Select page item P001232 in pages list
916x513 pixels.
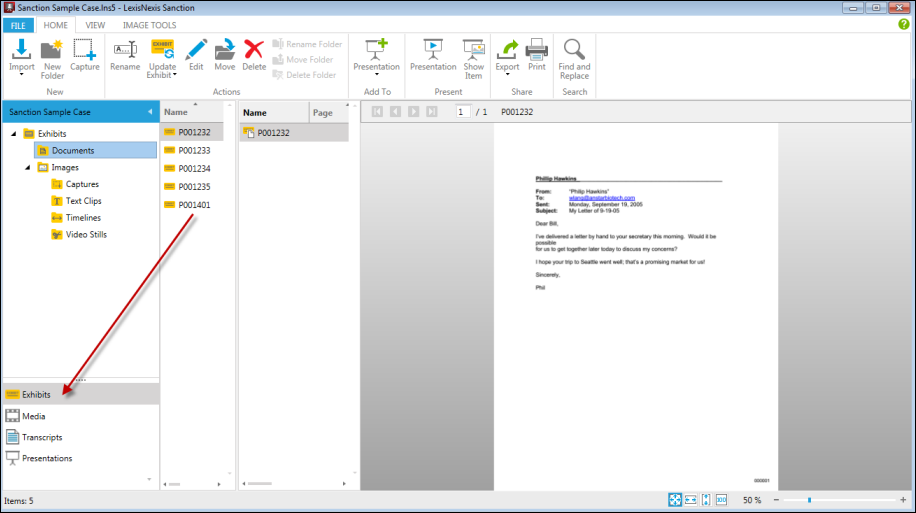294,133
